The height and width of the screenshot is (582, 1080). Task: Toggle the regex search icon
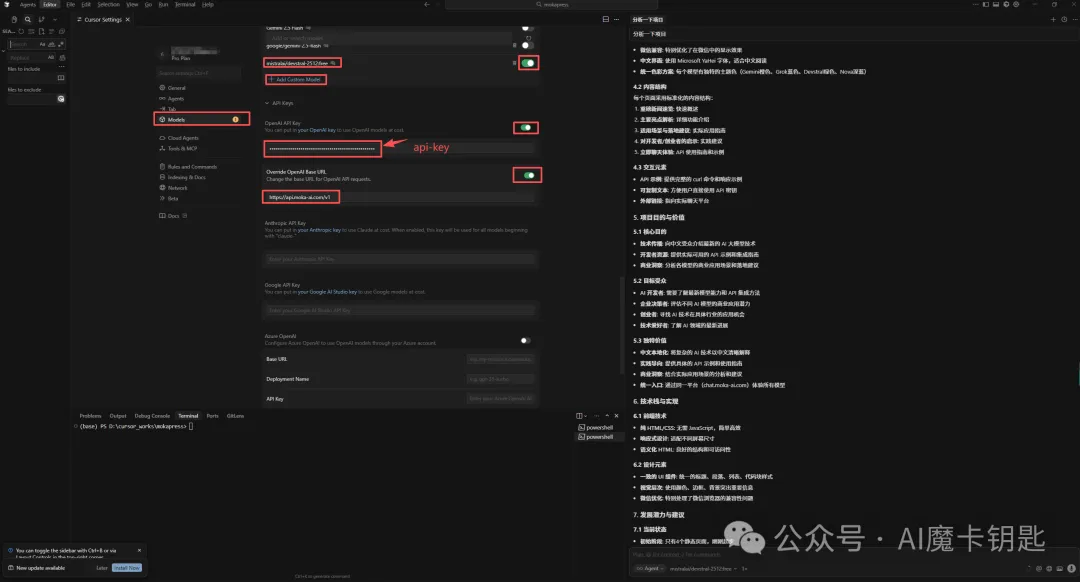pos(60,44)
